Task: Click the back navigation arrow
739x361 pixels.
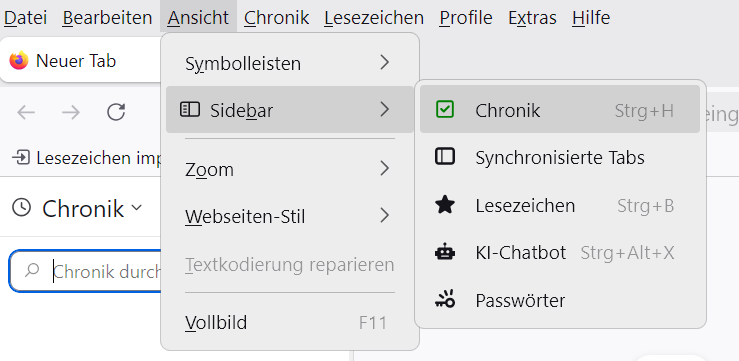Action: click(26, 112)
